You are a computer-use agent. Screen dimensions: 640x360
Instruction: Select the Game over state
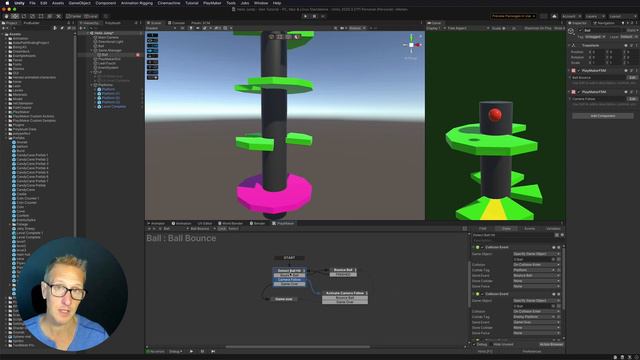coord(283,299)
